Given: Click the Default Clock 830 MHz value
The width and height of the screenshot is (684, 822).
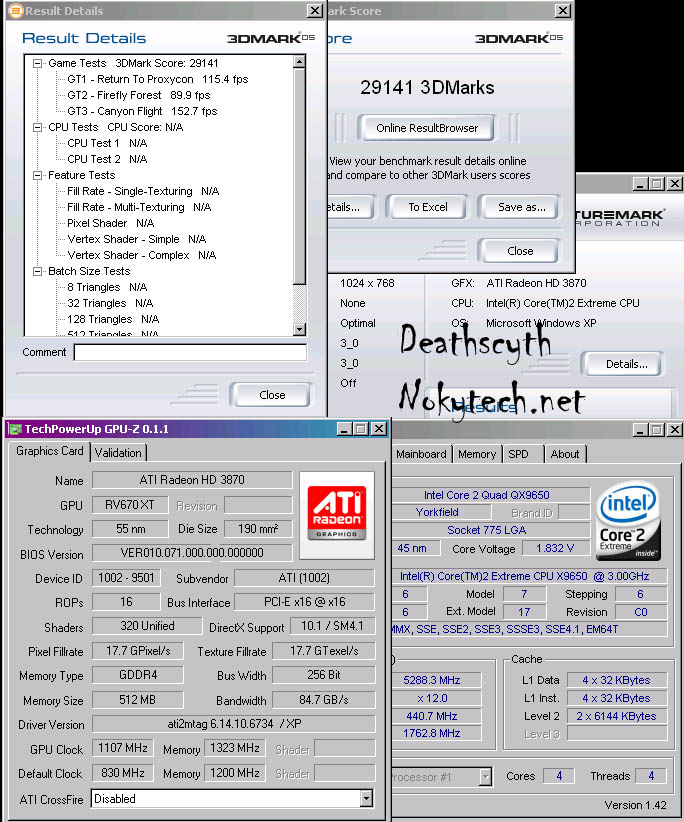Looking at the screenshot, I should coord(123,773).
